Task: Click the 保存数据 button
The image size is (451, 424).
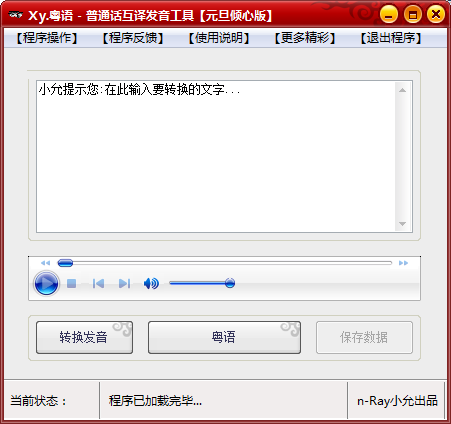Action: pyautogui.click(x=364, y=337)
